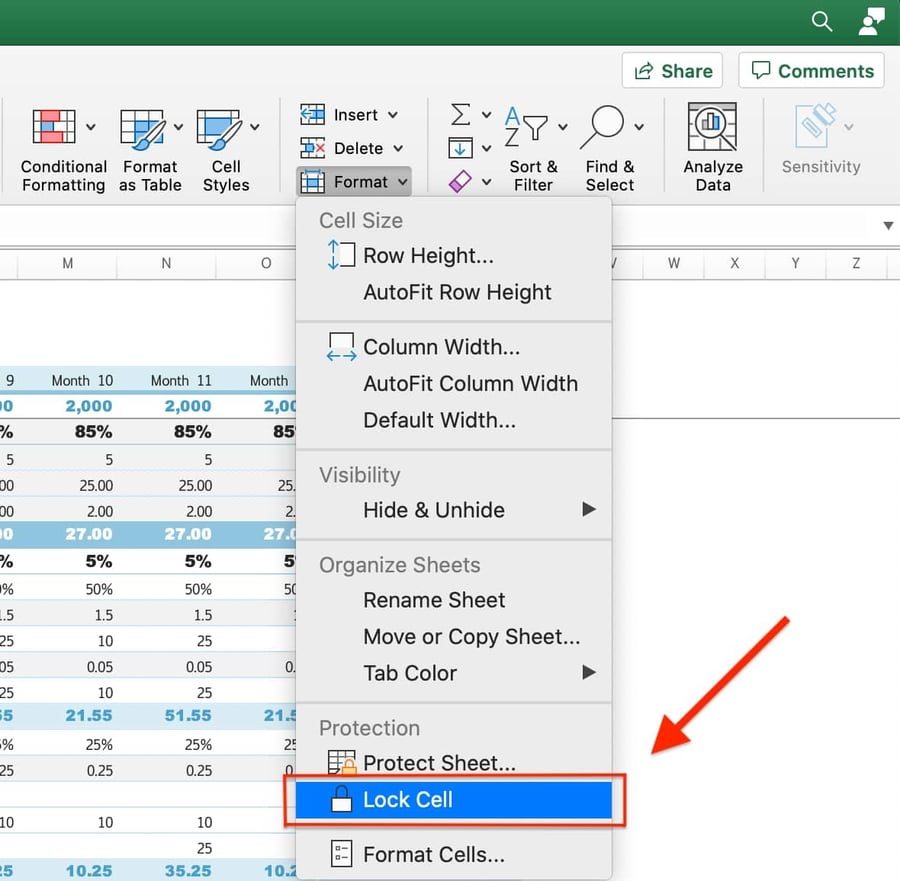900x881 pixels.
Task: Click the Cell Styles icon
Action: click(219, 129)
